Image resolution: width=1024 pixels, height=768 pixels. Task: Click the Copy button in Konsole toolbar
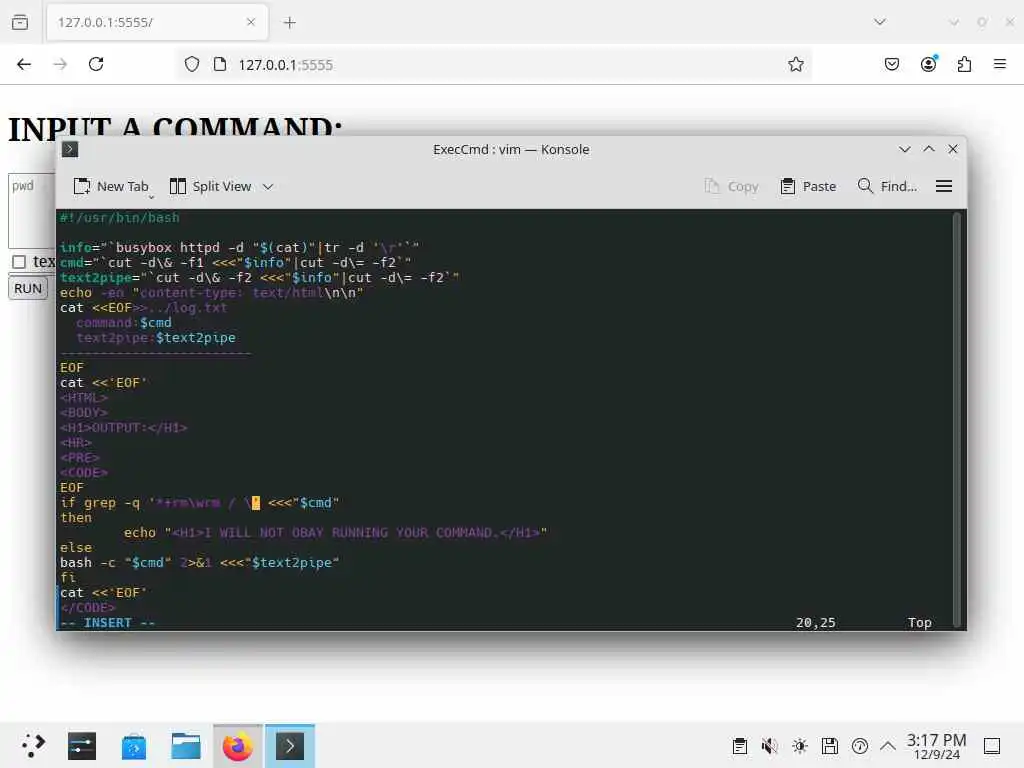pyautogui.click(x=731, y=187)
